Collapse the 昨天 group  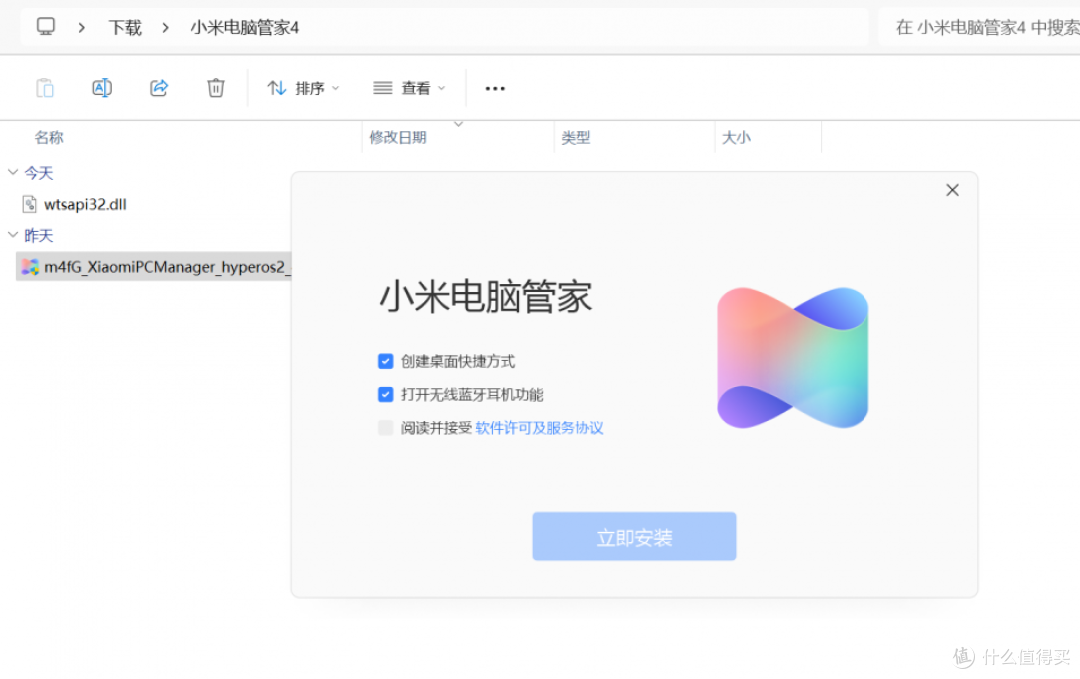point(12,235)
